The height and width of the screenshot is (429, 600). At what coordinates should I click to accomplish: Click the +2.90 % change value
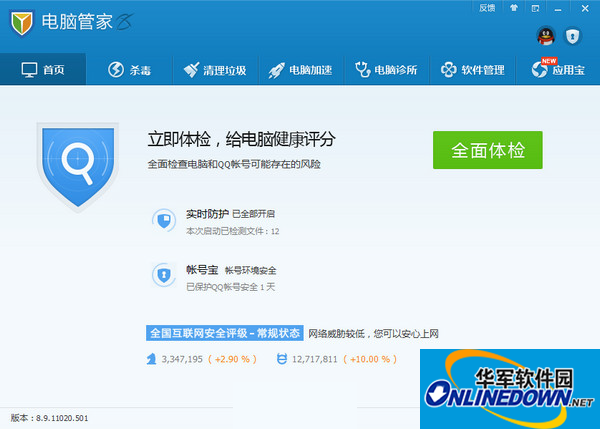click(232, 359)
